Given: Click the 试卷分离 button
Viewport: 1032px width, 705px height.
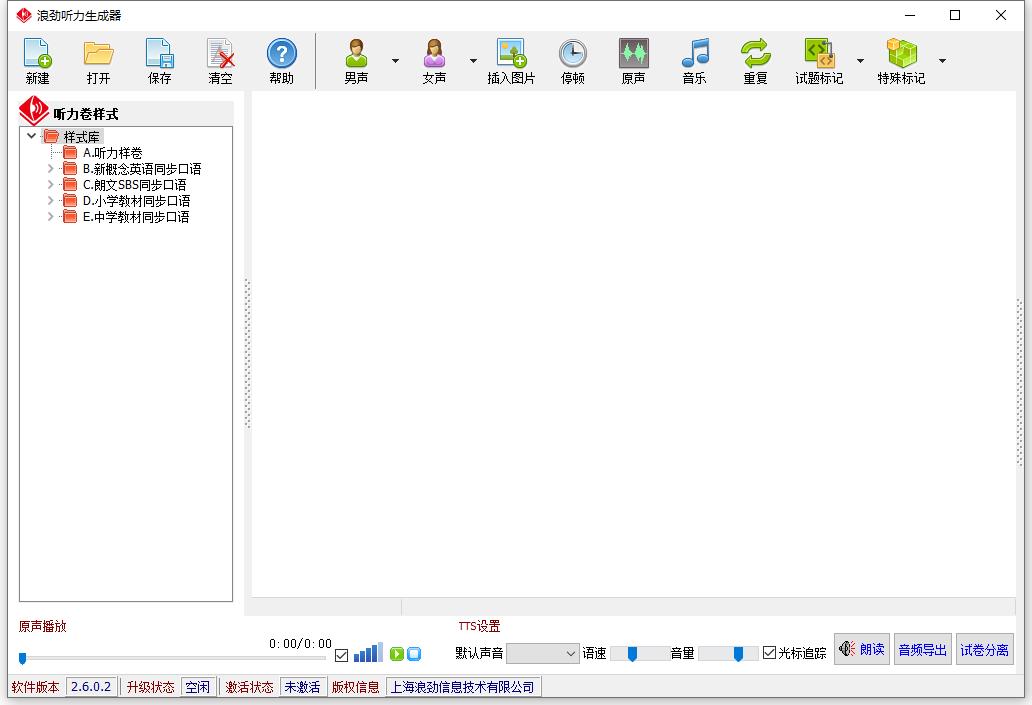Looking at the screenshot, I should 985,650.
